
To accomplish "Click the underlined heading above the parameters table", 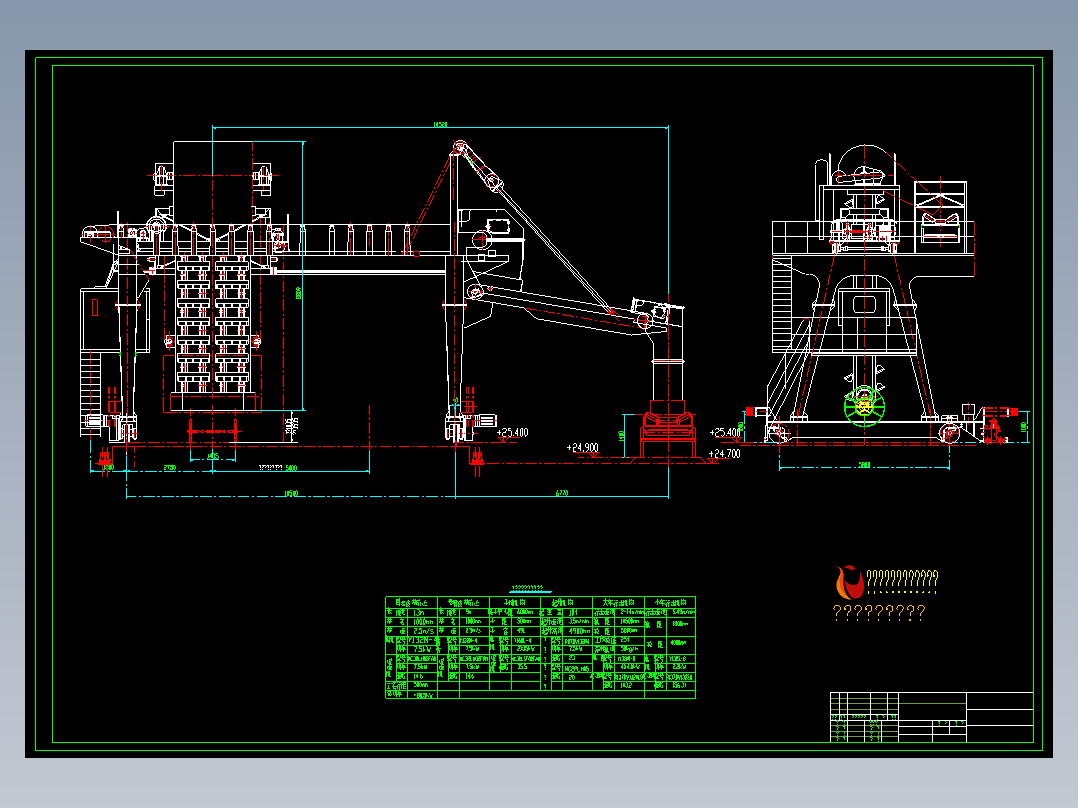I will pyautogui.click(x=530, y=589).
